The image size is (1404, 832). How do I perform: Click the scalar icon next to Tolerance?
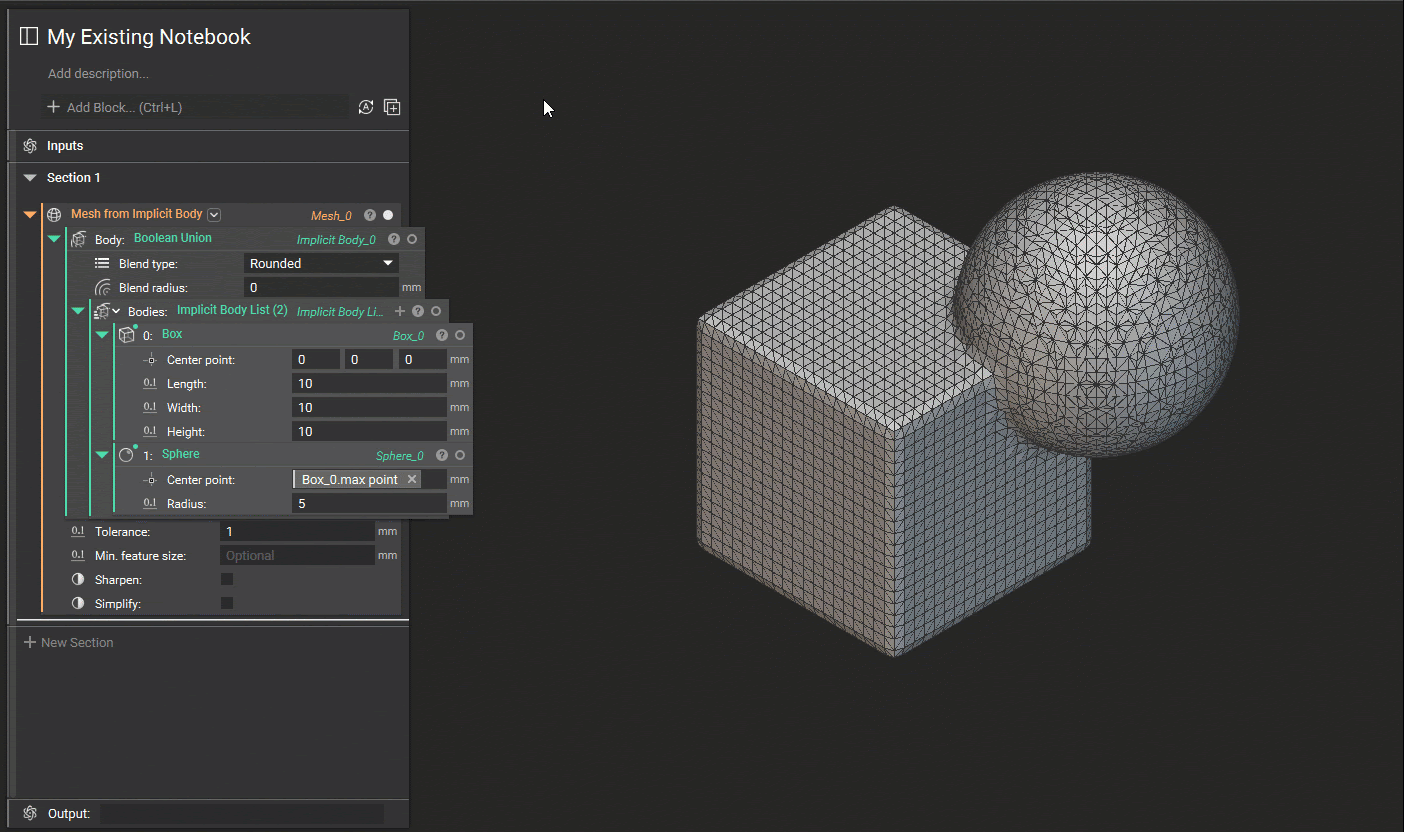(78, 531)
